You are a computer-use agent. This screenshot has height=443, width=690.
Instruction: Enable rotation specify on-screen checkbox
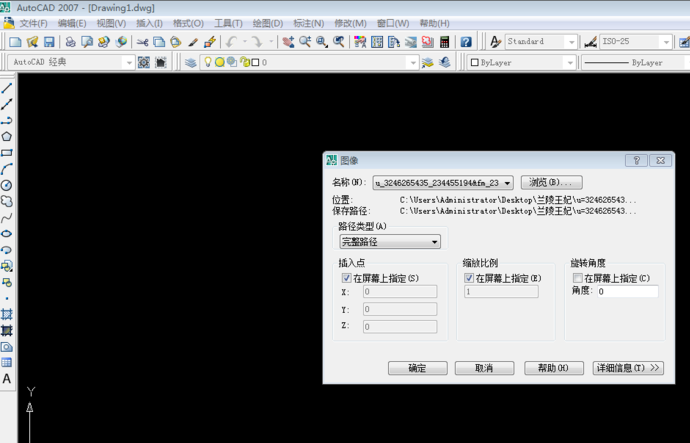(578, 278)
